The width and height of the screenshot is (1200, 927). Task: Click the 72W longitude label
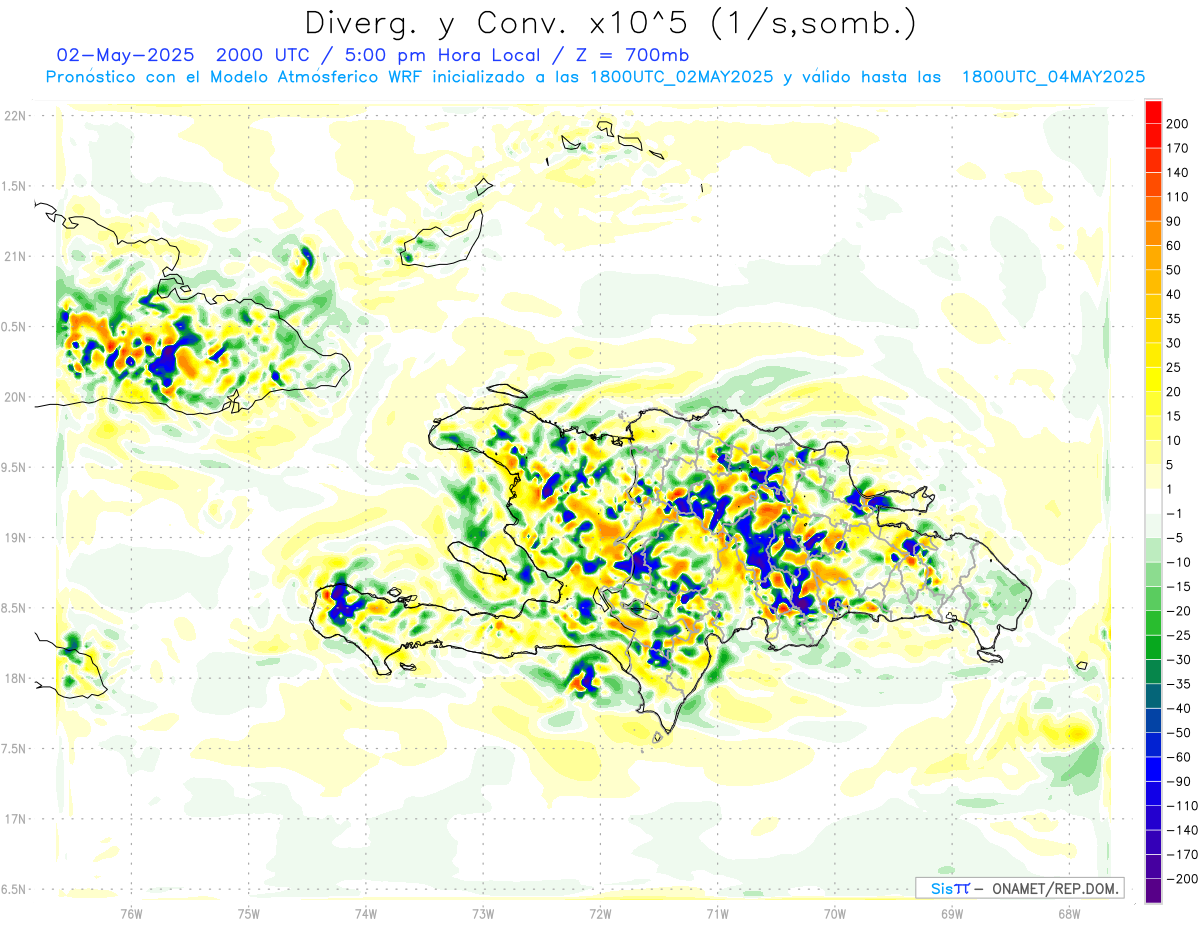(600, 913)
